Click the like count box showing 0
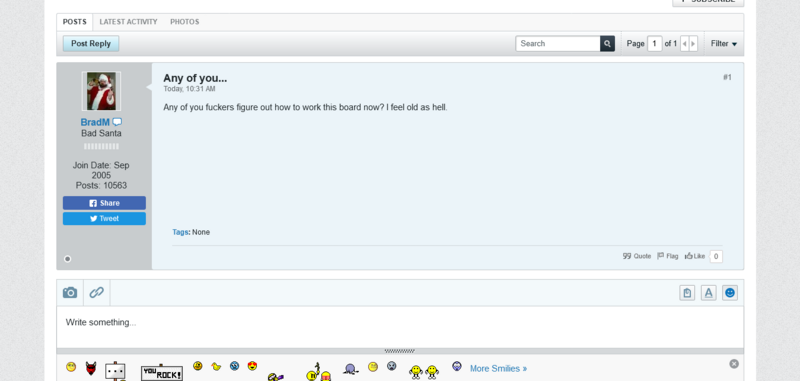 coord(716,257)
